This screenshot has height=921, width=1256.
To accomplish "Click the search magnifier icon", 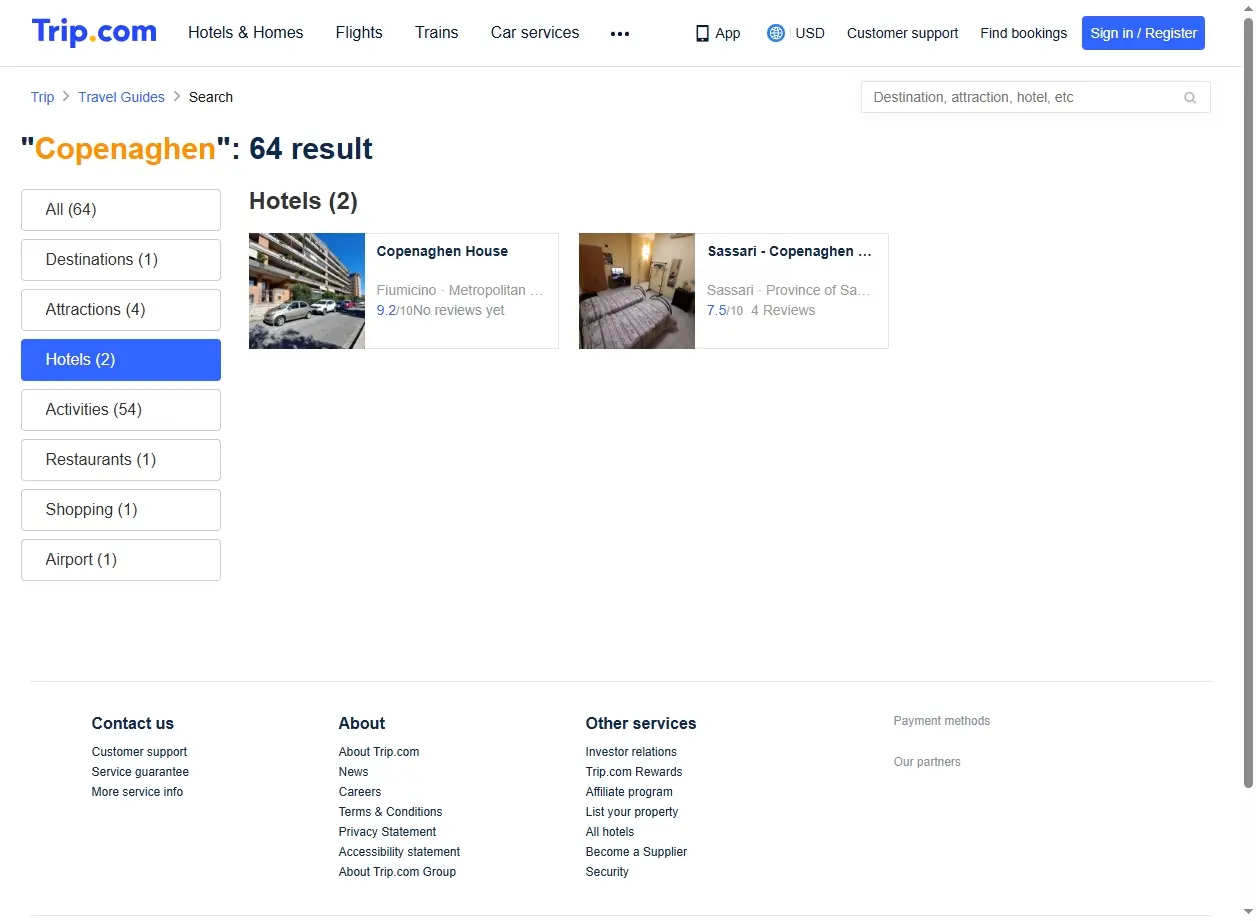I will click(1190, 98).
